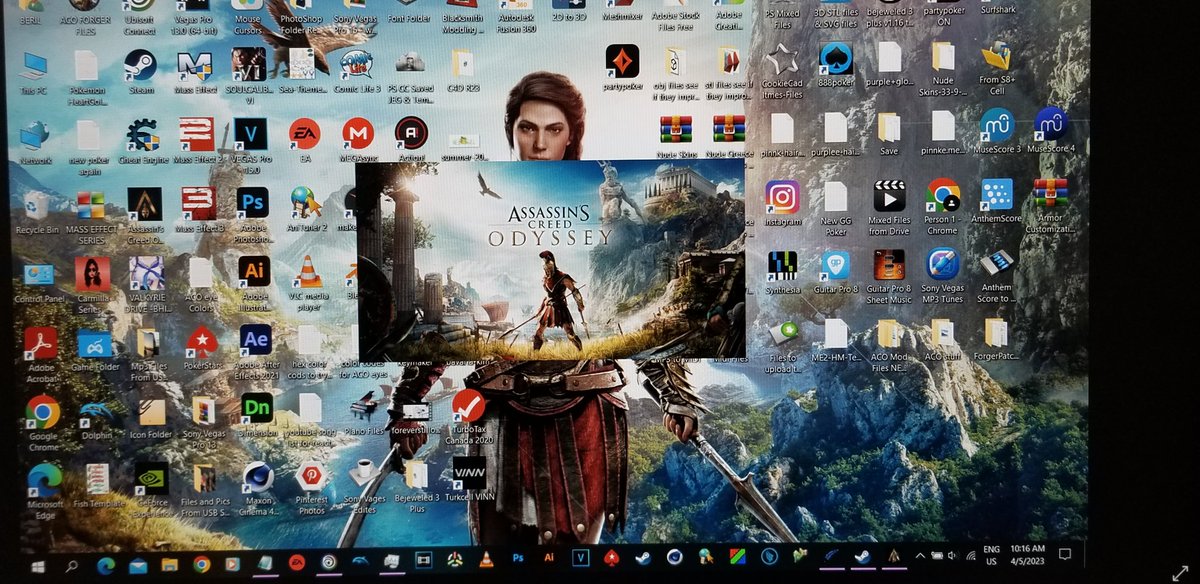Open Sony Vegas MP3 Tunes icon

pos(942,276)
